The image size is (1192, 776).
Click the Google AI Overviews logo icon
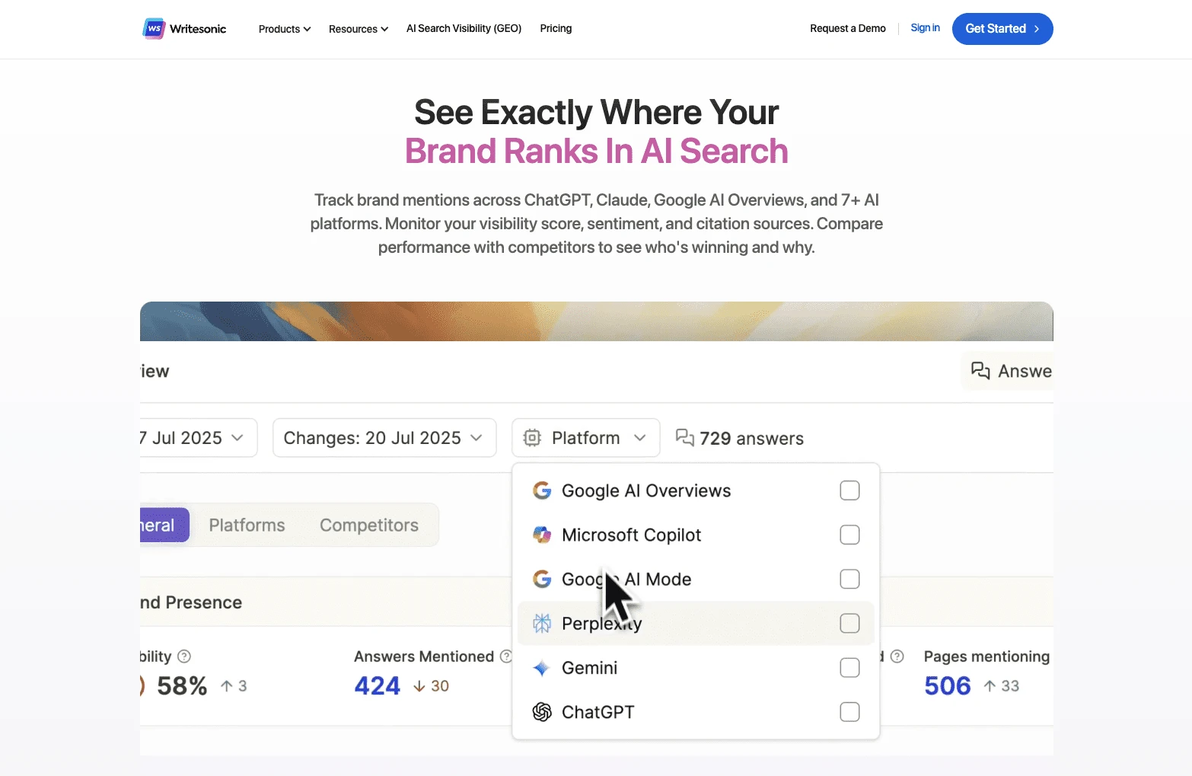coord(541,490)
